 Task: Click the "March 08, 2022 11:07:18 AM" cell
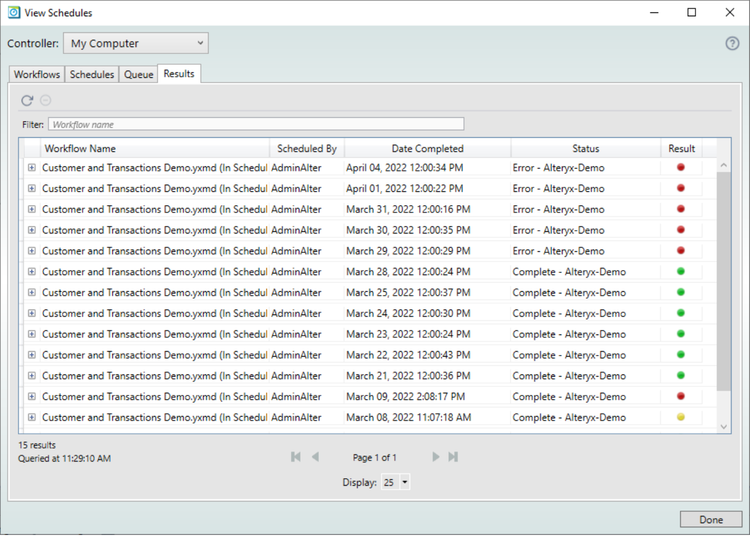click(408, 417)
